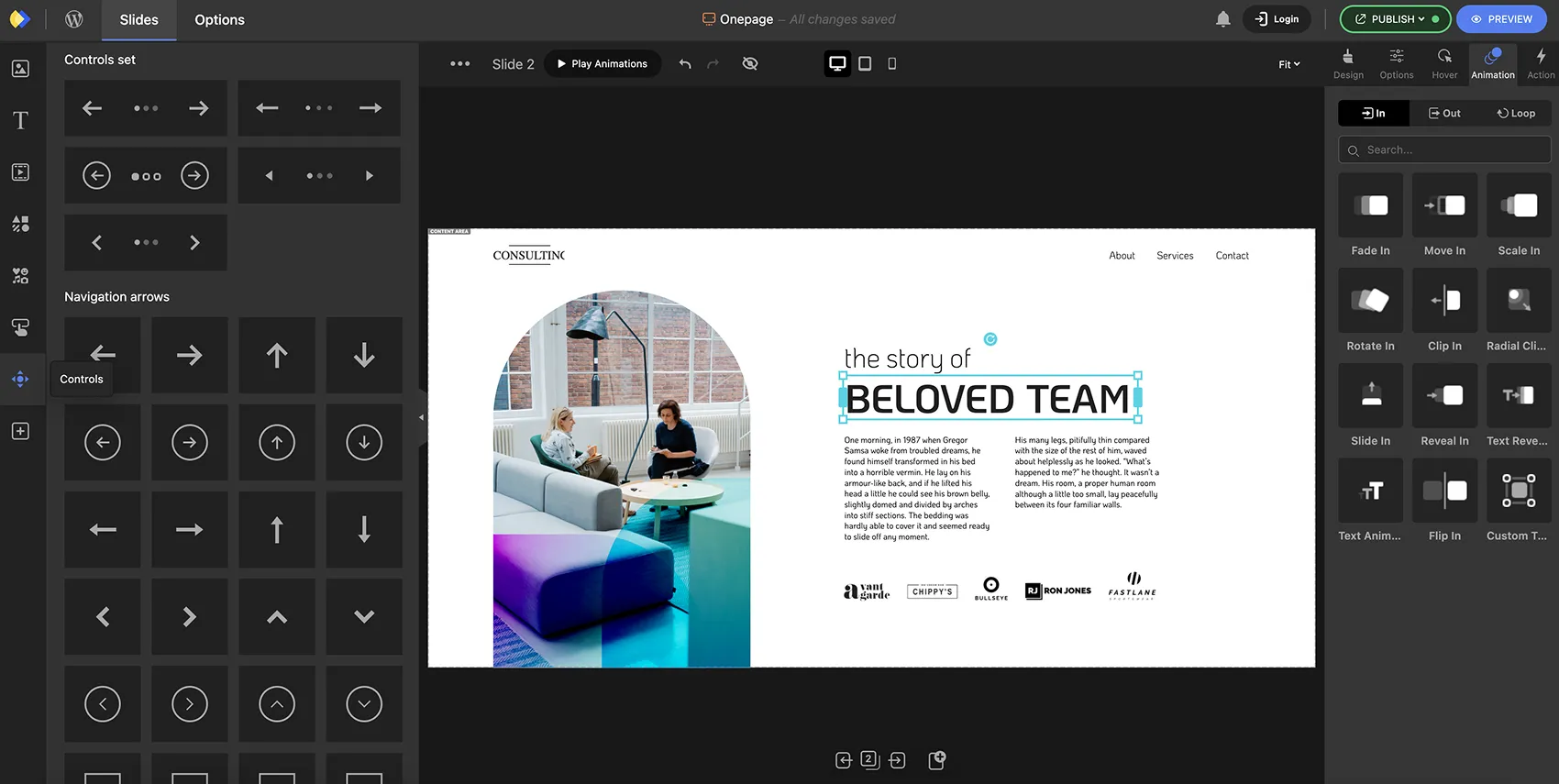Click the Contact link on slide

tap(1232, 256)
